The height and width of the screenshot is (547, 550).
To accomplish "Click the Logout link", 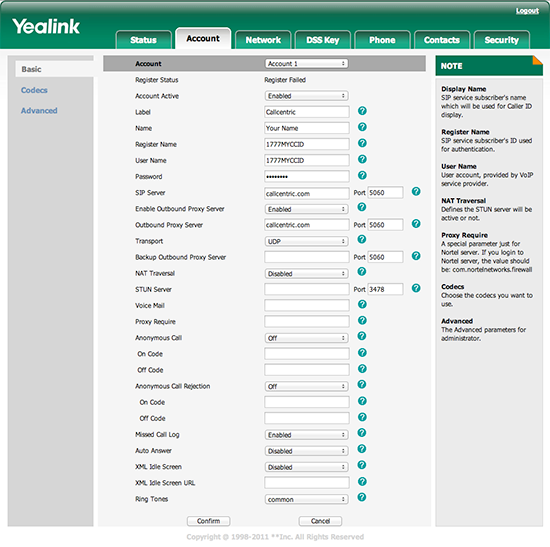I will 527,11.
